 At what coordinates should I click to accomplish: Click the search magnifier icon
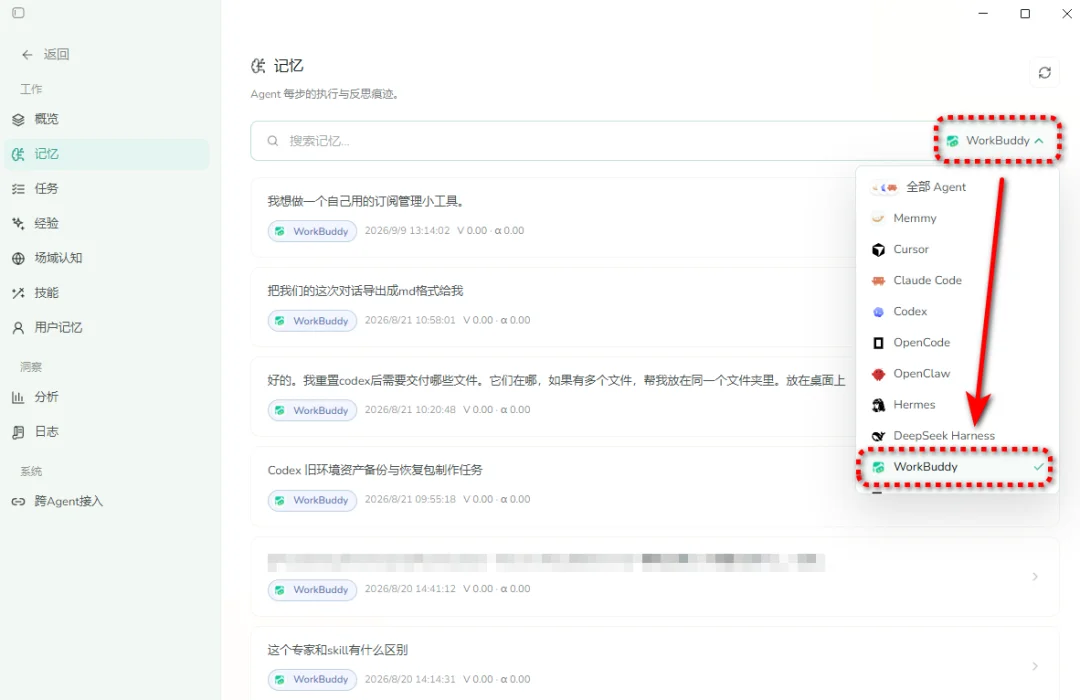(x=273, y=141)
